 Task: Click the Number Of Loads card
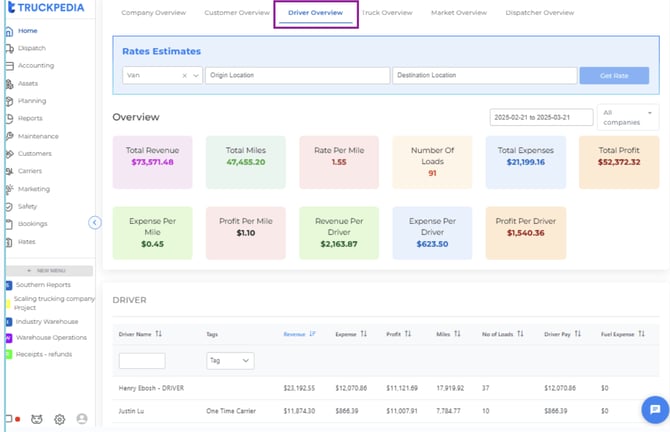432,162
